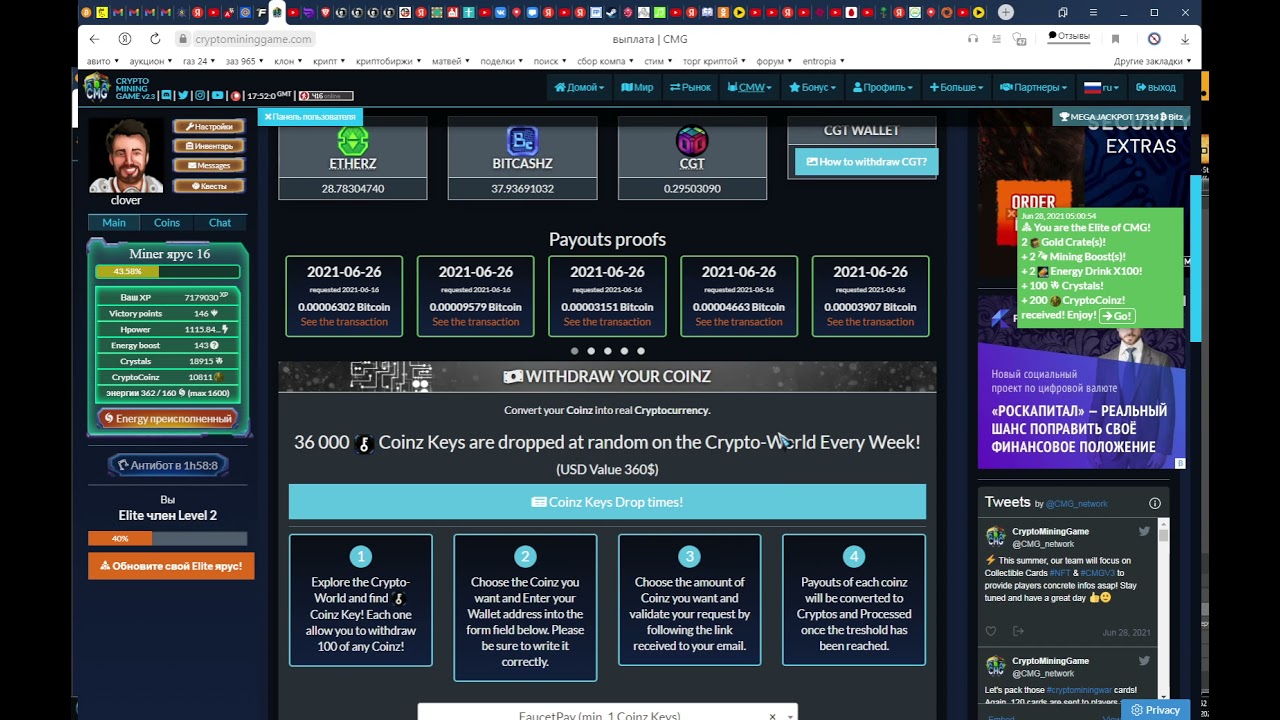The image size is (1280, 720).
Task: Select the third payout carousel dot
Action: click(x=607, y=351)
